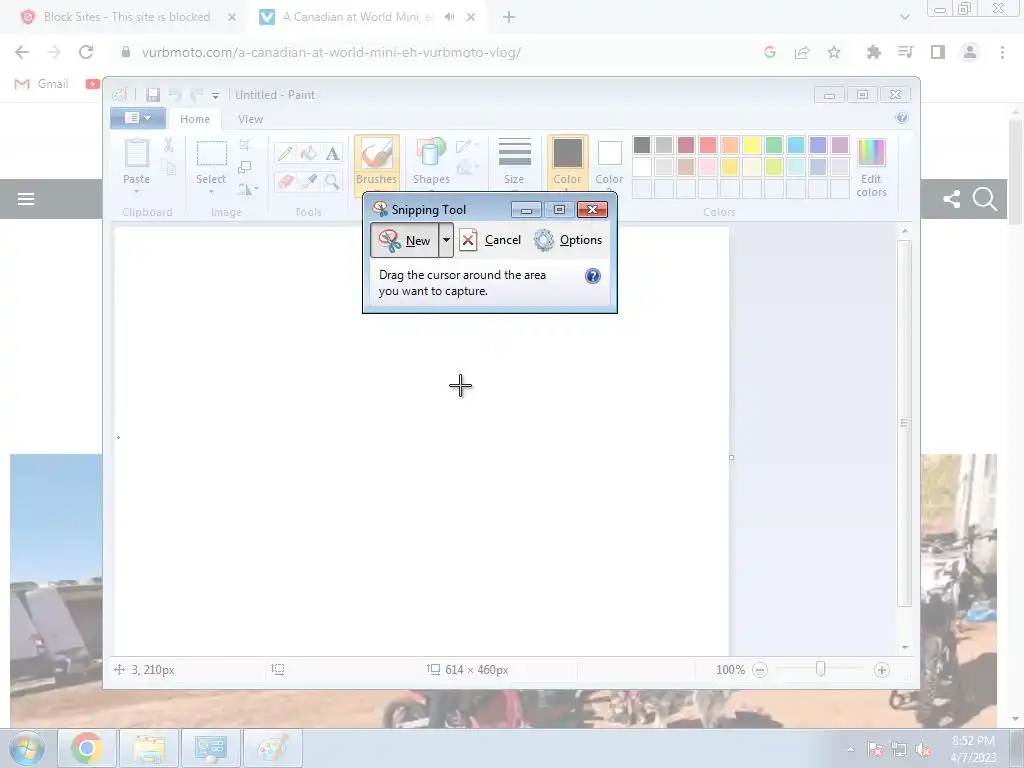This screenshot has height=768, width=1024.
Task: Click Redo in Paint quick access toolbar
Action: coord(197,95)
